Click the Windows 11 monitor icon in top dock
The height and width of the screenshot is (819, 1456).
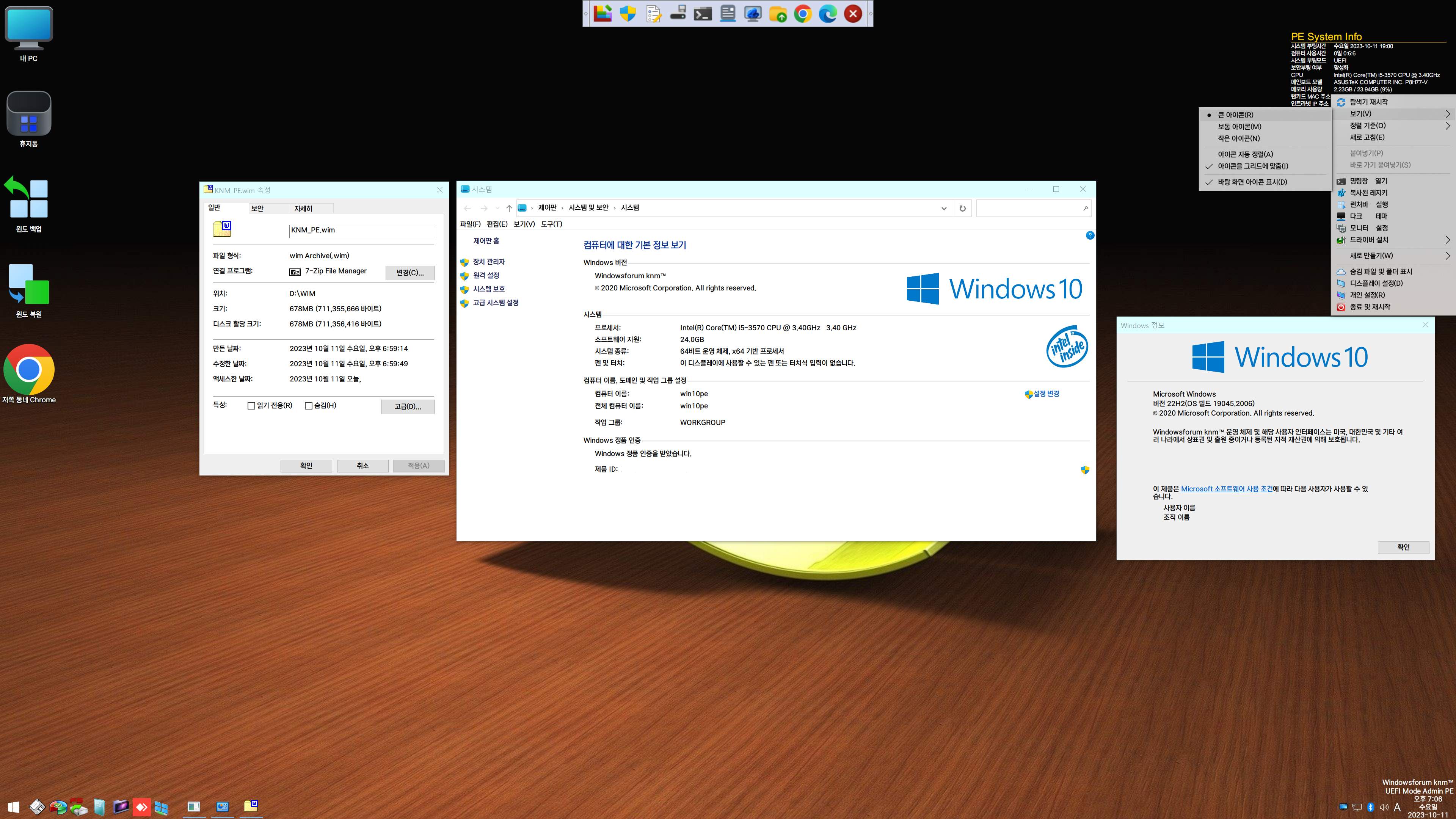753,14
